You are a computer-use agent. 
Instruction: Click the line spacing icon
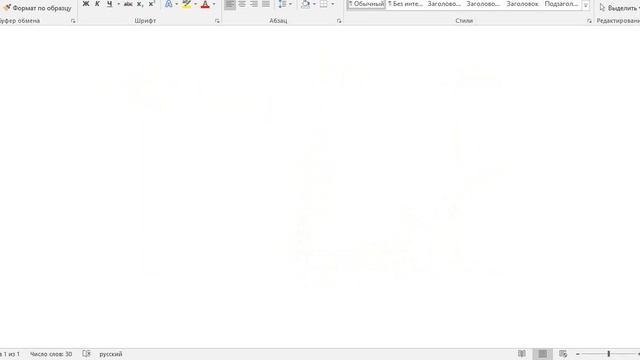(x=282, y=4)
